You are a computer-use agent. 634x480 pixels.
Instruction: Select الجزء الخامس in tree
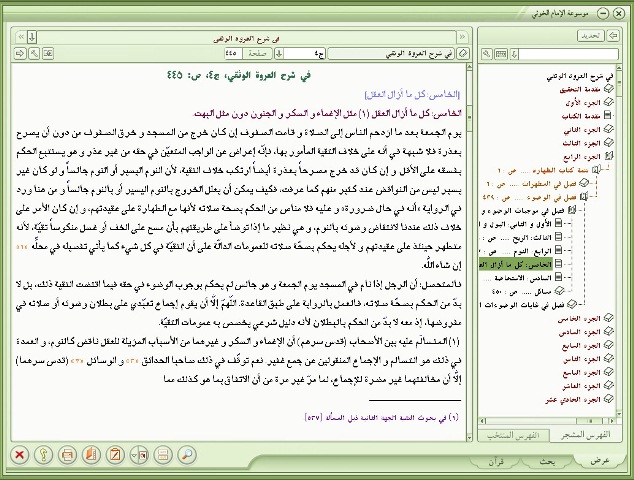pyautogui.click(x=579, y=319)
